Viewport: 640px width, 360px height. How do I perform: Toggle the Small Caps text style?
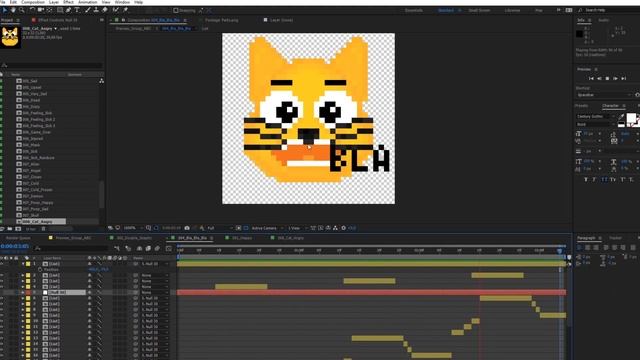click(x=613, y=180)
